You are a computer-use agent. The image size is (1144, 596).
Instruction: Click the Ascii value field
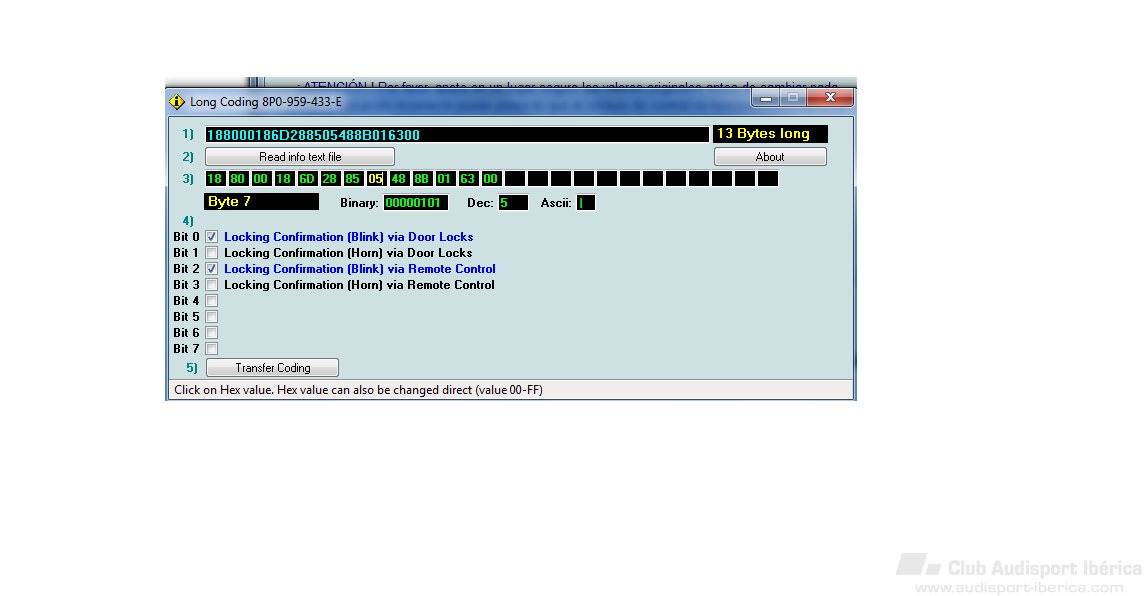tap(586, 203)
